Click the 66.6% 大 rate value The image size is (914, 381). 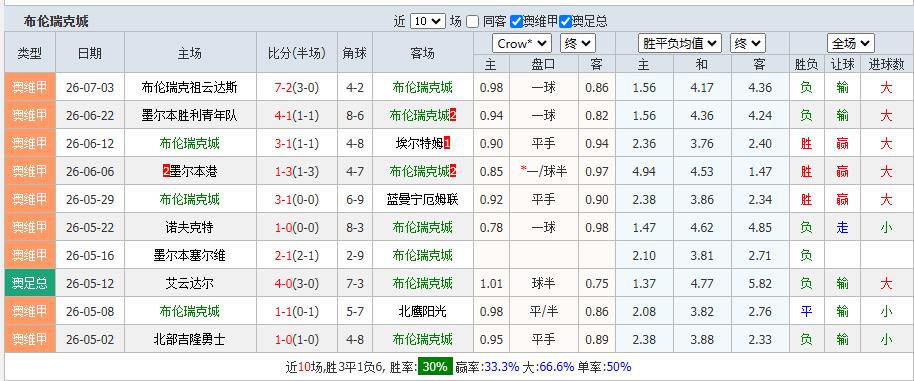pos(557,367)
